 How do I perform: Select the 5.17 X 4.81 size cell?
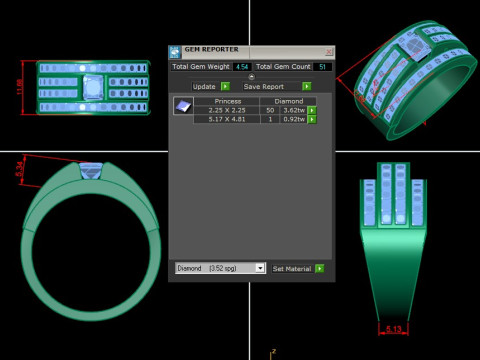point(227,119)
